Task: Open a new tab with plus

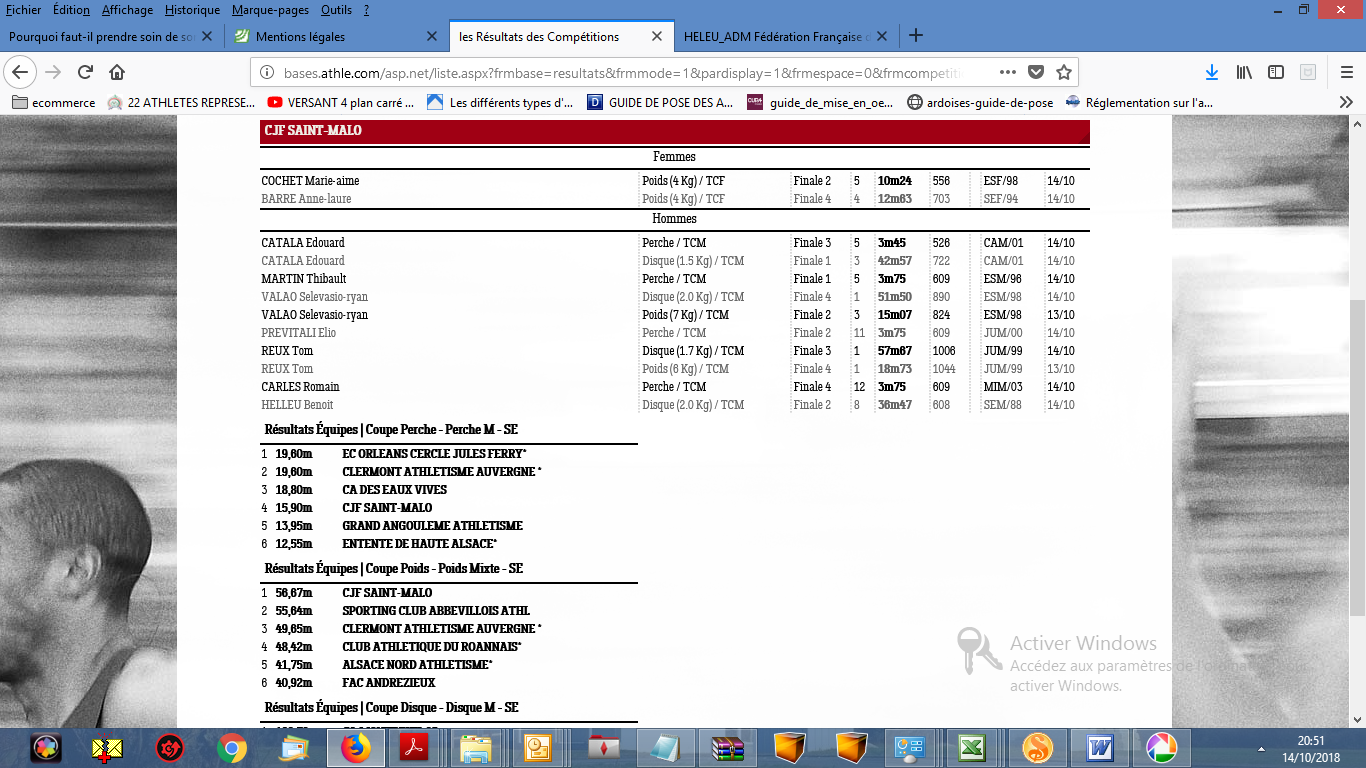Action: click(915, 36)
